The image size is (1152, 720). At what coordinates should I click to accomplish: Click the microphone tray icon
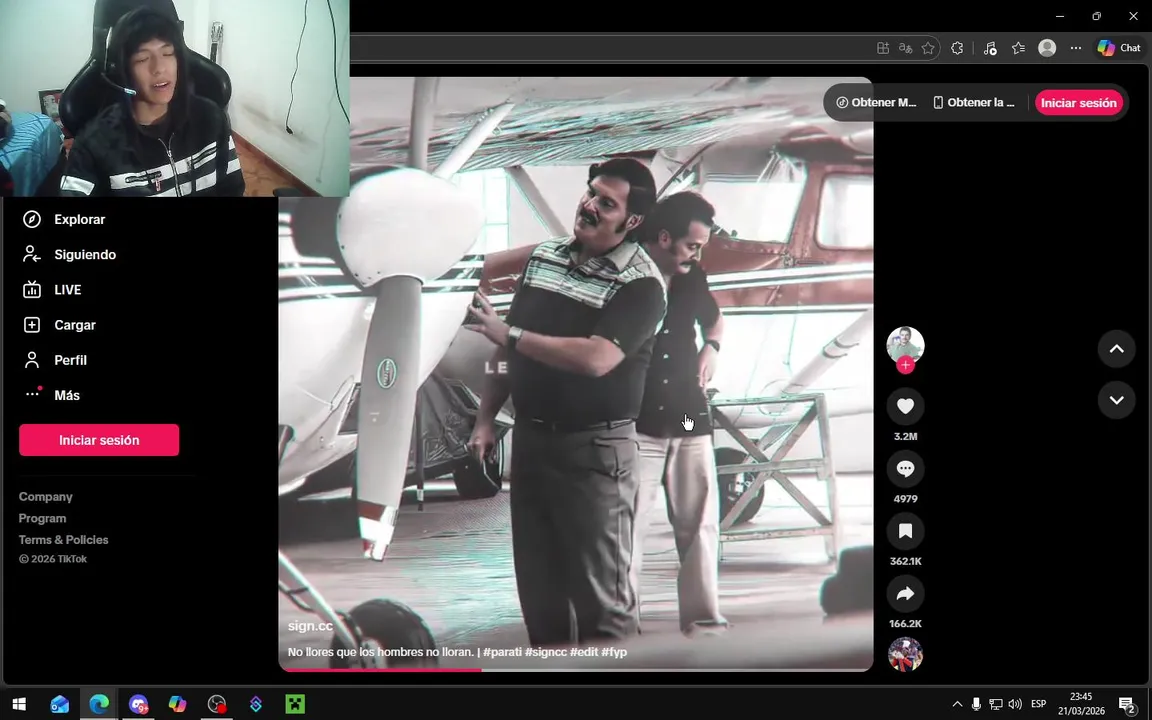coord(976,704)
